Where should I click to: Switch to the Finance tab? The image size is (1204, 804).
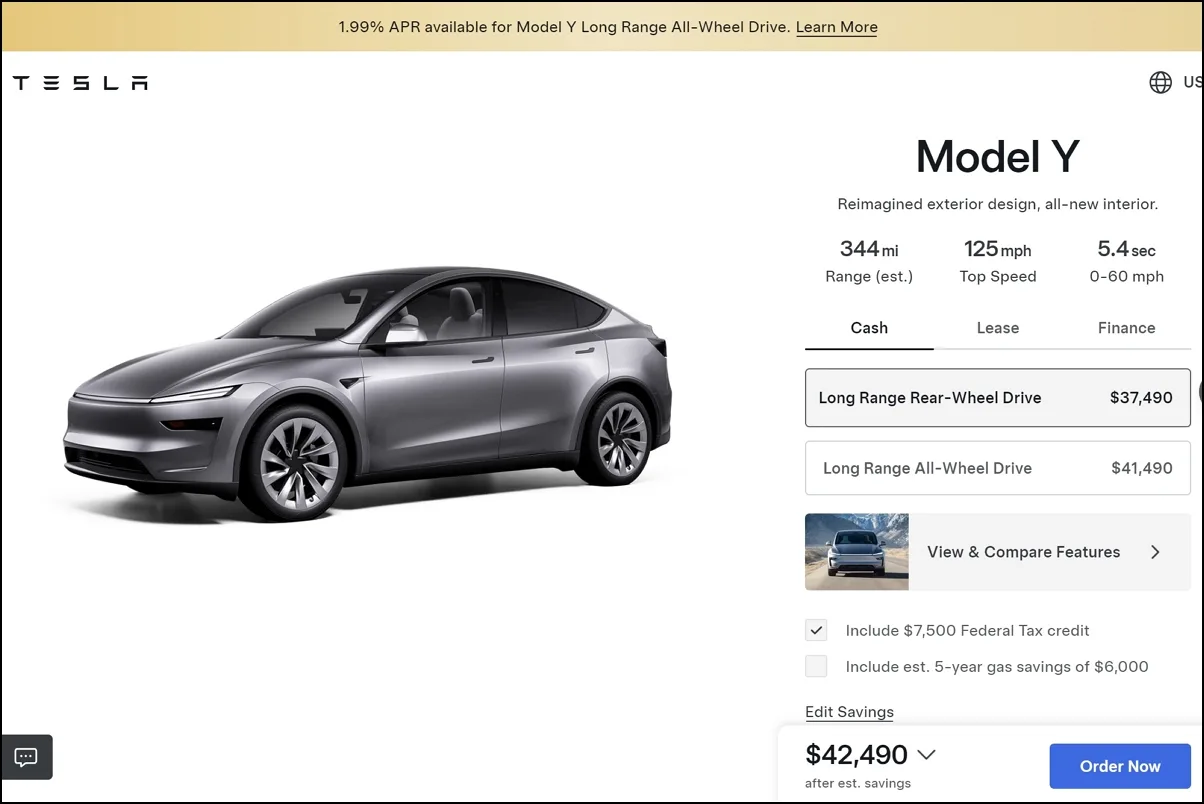click(x=1126, y=328)
